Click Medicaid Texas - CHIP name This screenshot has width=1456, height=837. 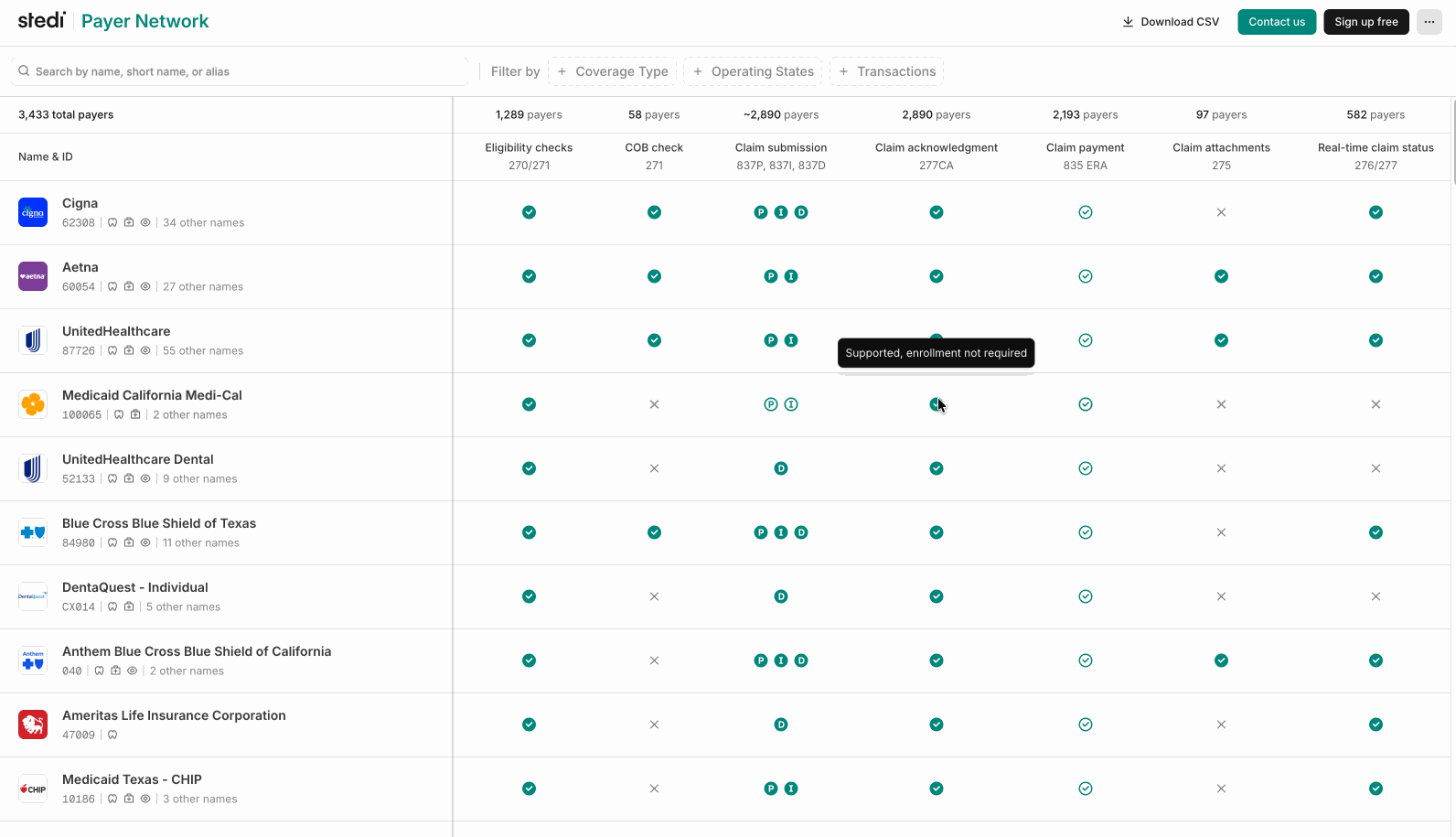click(132, 779)
